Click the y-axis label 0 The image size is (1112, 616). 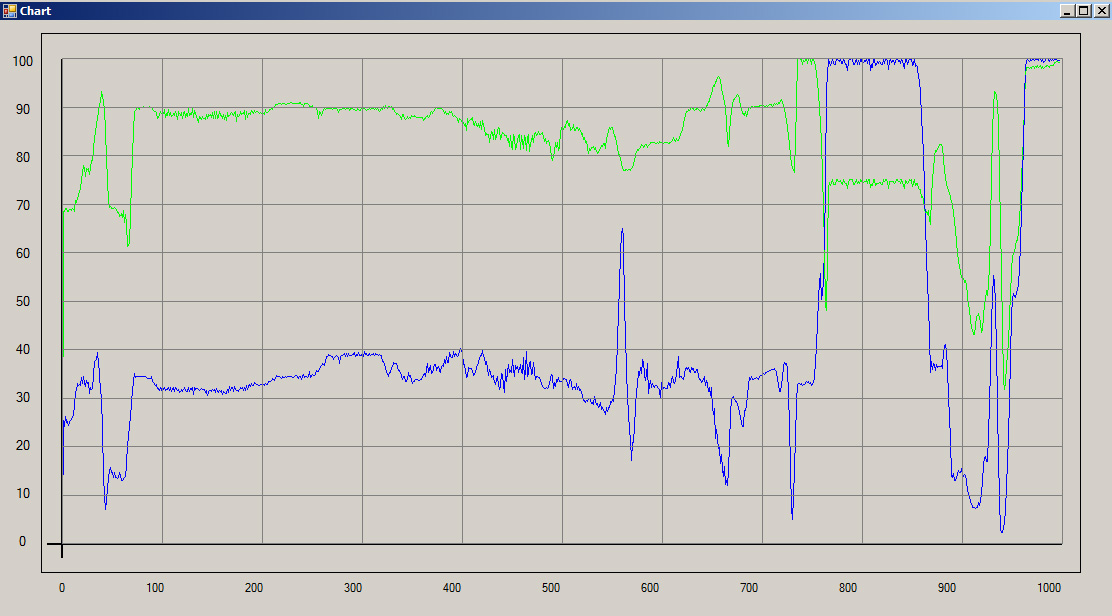pyautogui.click(x=23, y=541)
